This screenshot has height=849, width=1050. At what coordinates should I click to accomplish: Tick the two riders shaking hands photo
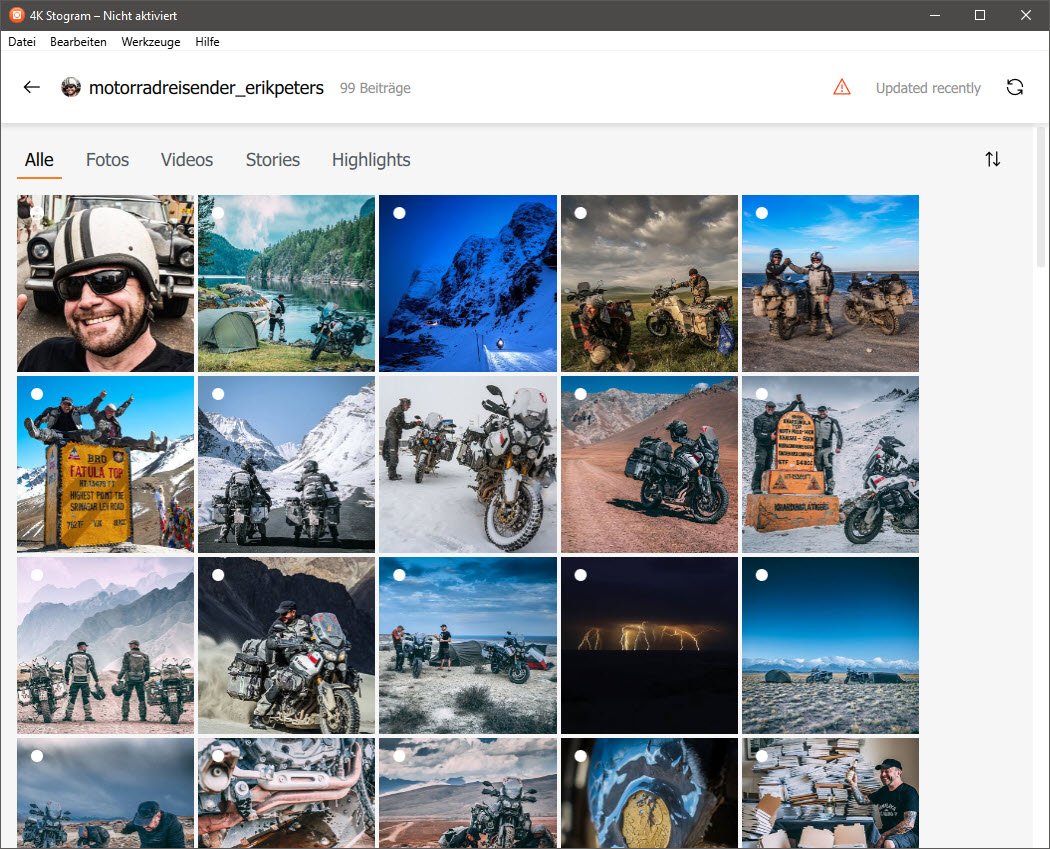(761, 213)
